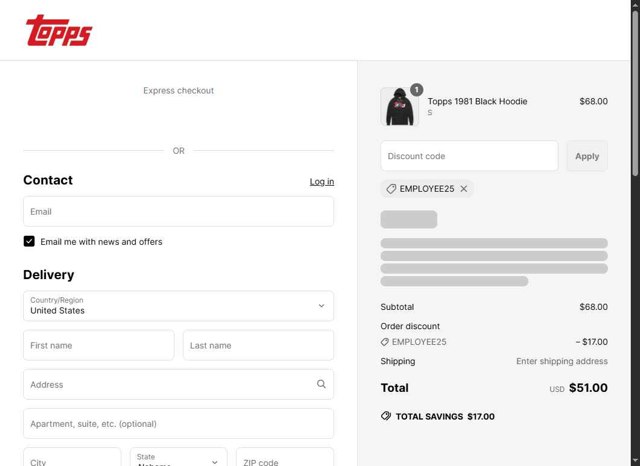Image resolution: width=640 pixels, height=466 pixels.
Task: Click the ZIP code field
Action: (x=285, y=460)
